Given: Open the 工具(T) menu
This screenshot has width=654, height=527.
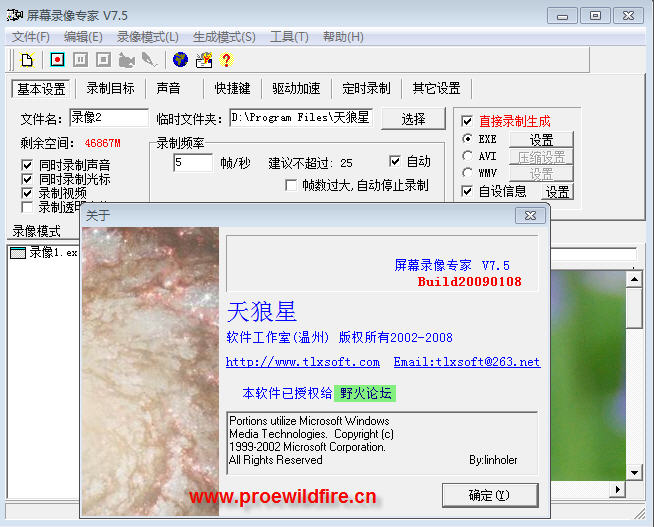Looking at the screenshot, I should (289, 37).
